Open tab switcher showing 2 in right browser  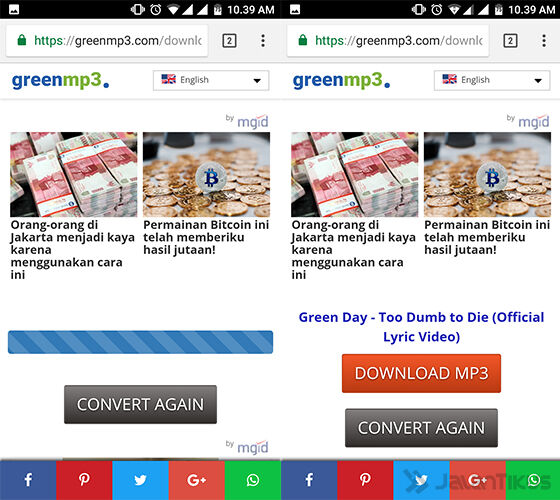point(510,41)
